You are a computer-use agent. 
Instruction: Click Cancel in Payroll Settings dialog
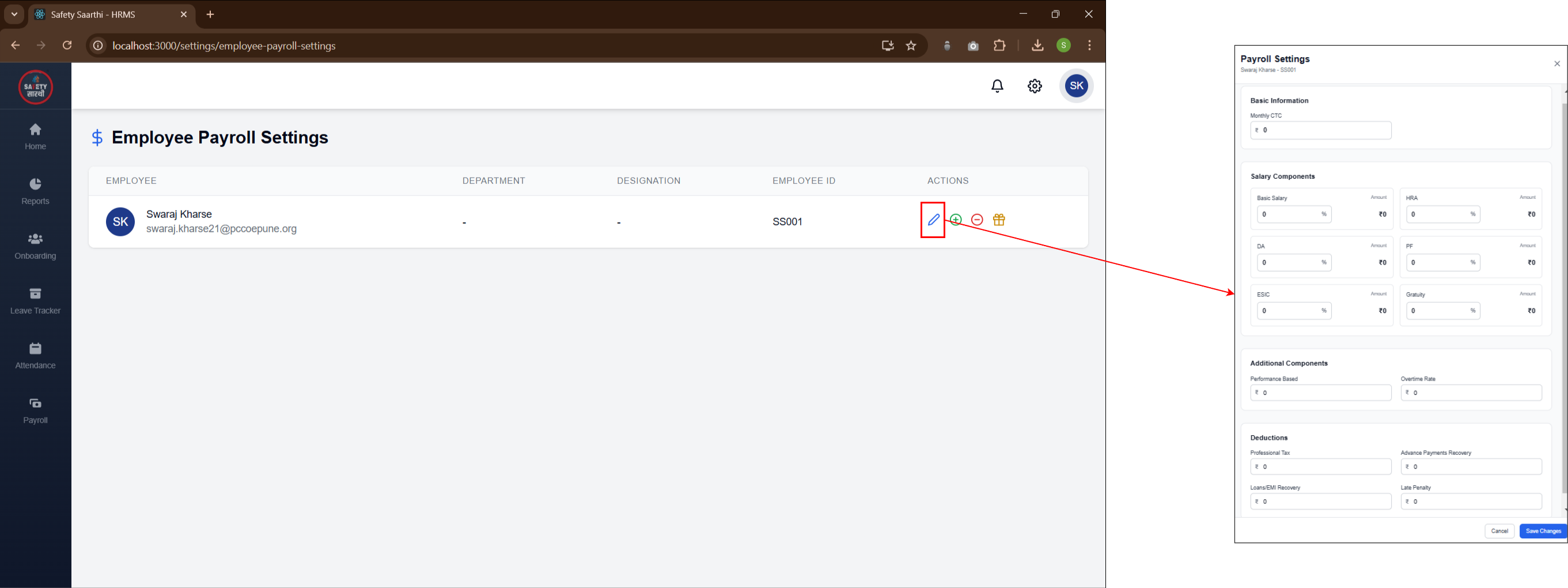coord(1499,532)
